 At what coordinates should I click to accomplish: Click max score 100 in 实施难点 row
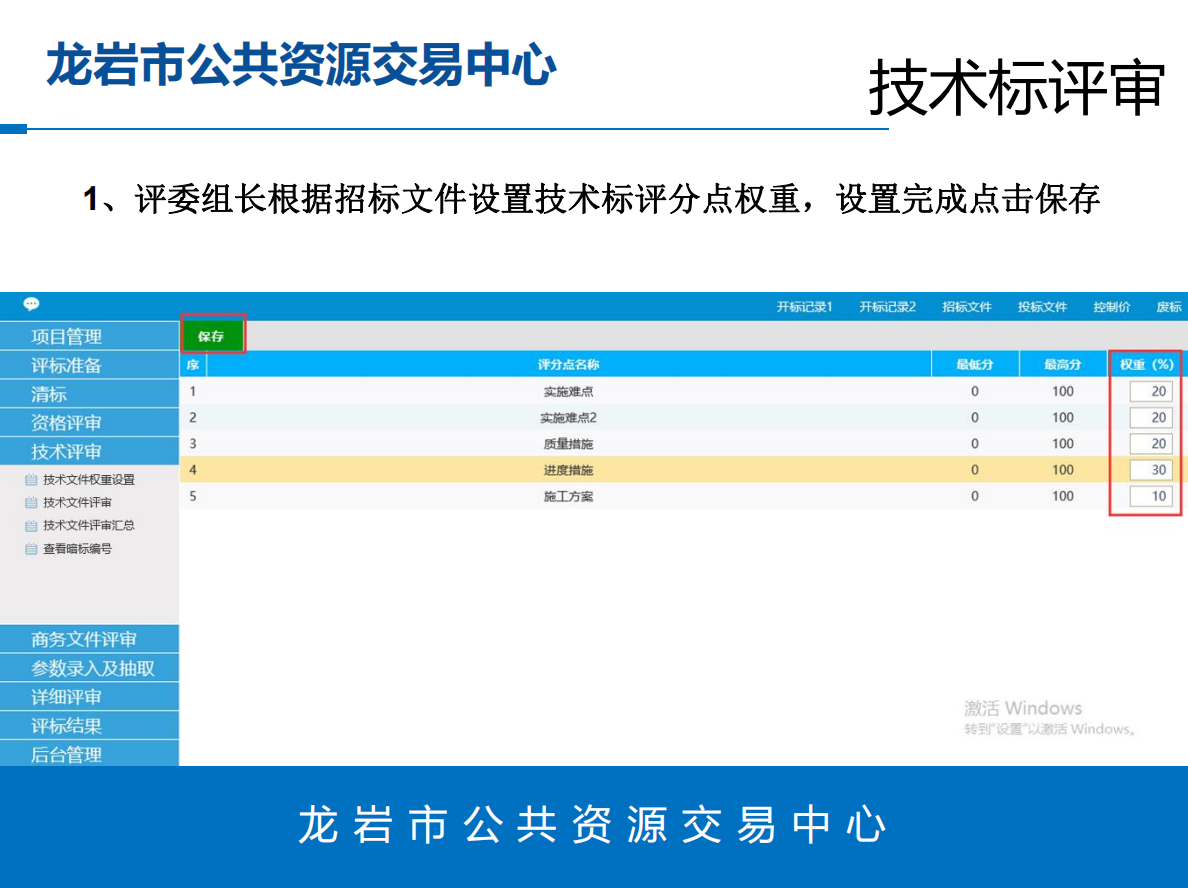click(1062, 391)
